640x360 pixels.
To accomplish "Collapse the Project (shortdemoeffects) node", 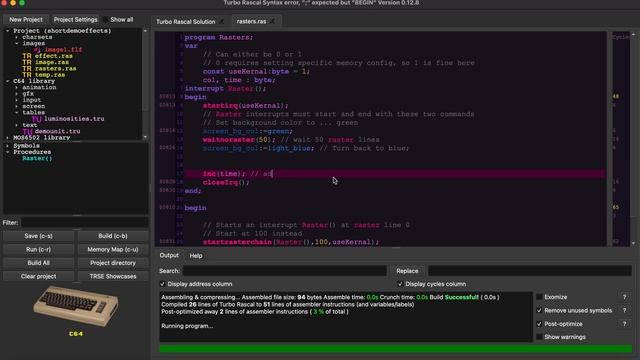I will pos(7,31).
